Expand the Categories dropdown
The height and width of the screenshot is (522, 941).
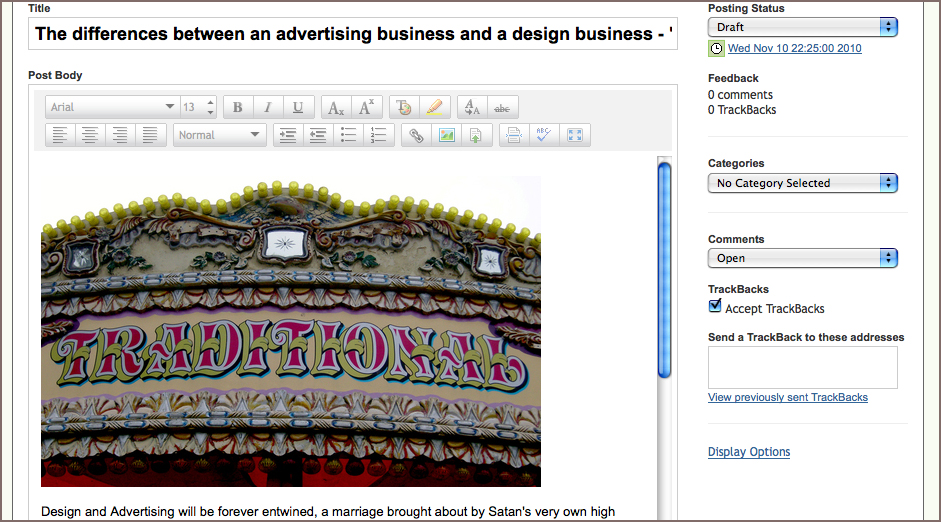[802, 183]
